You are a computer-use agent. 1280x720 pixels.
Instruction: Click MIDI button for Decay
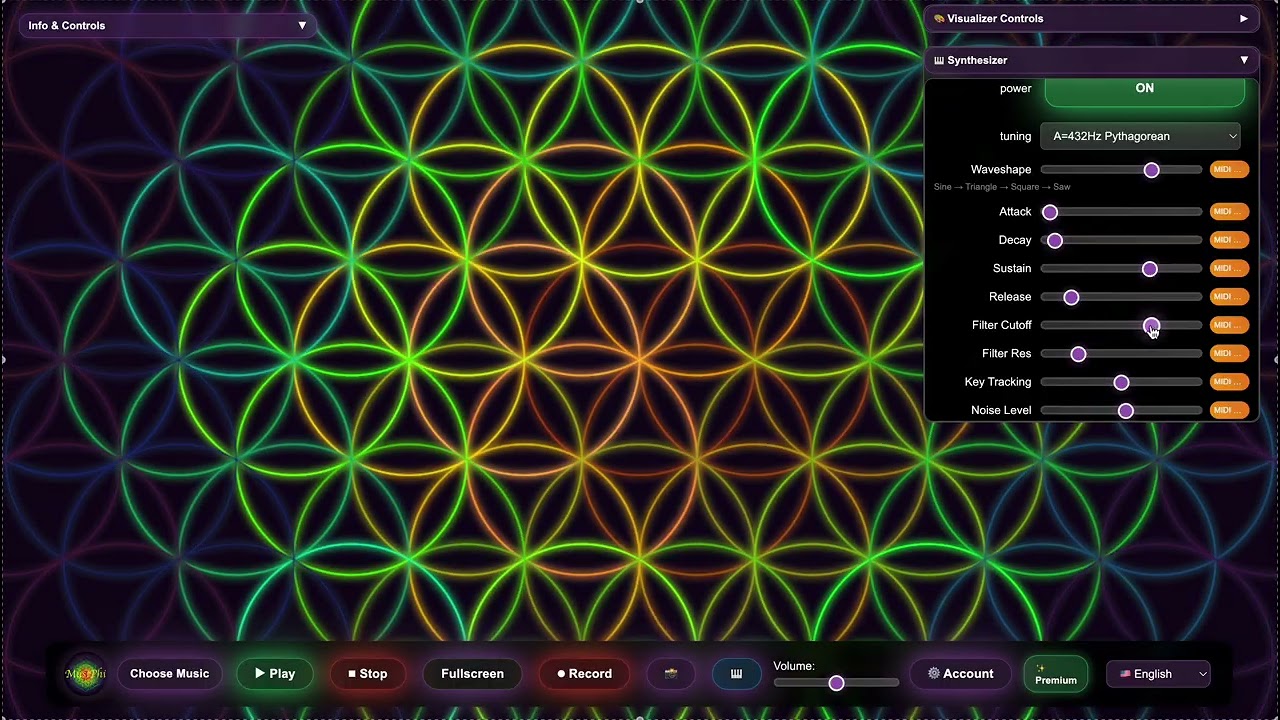point(1229,240)
